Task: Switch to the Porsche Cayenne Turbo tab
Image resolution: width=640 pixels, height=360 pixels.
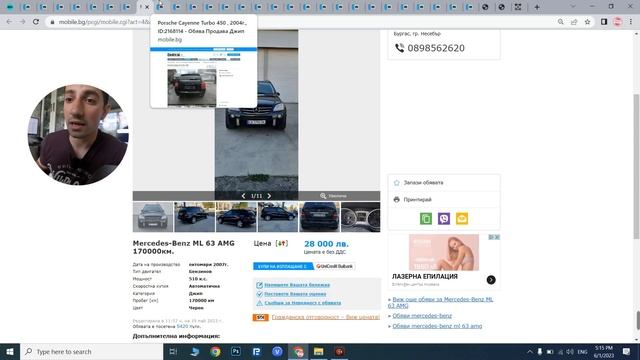Action: tap(160, 7)
